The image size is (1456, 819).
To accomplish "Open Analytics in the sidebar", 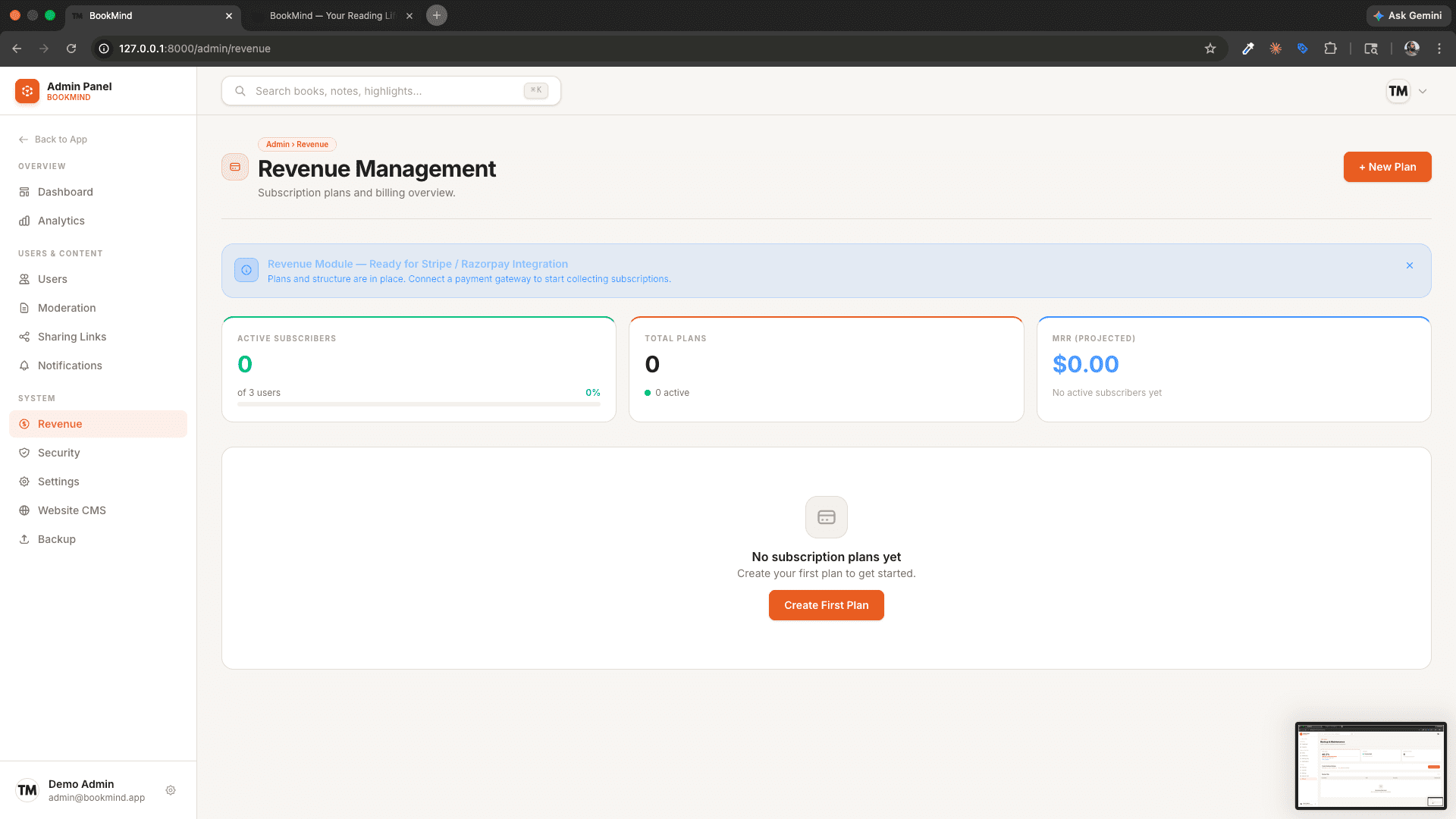I will coord(98,221).
